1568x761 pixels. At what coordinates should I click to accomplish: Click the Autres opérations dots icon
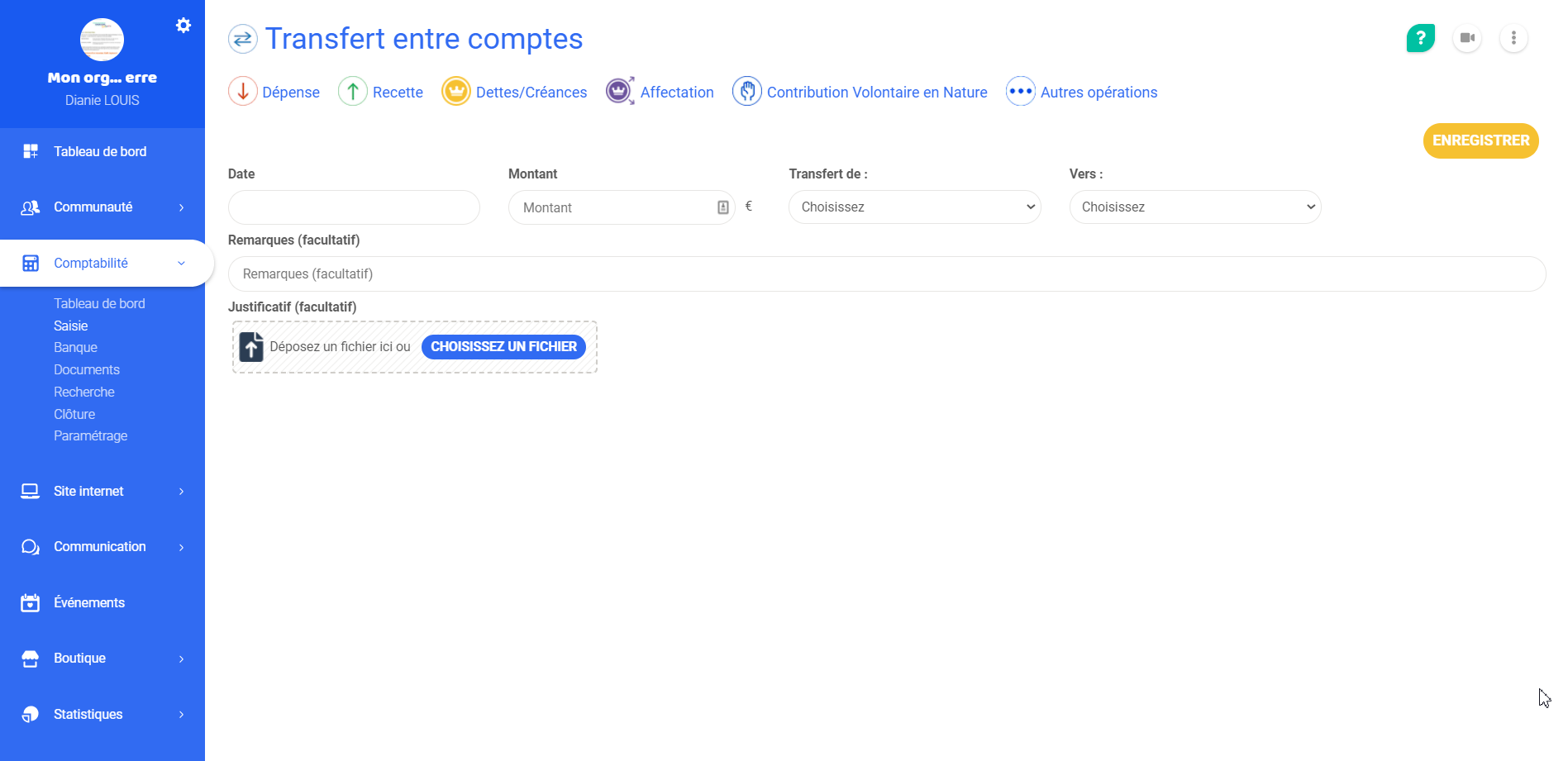pyautogui.click(x=1020, y=92)
